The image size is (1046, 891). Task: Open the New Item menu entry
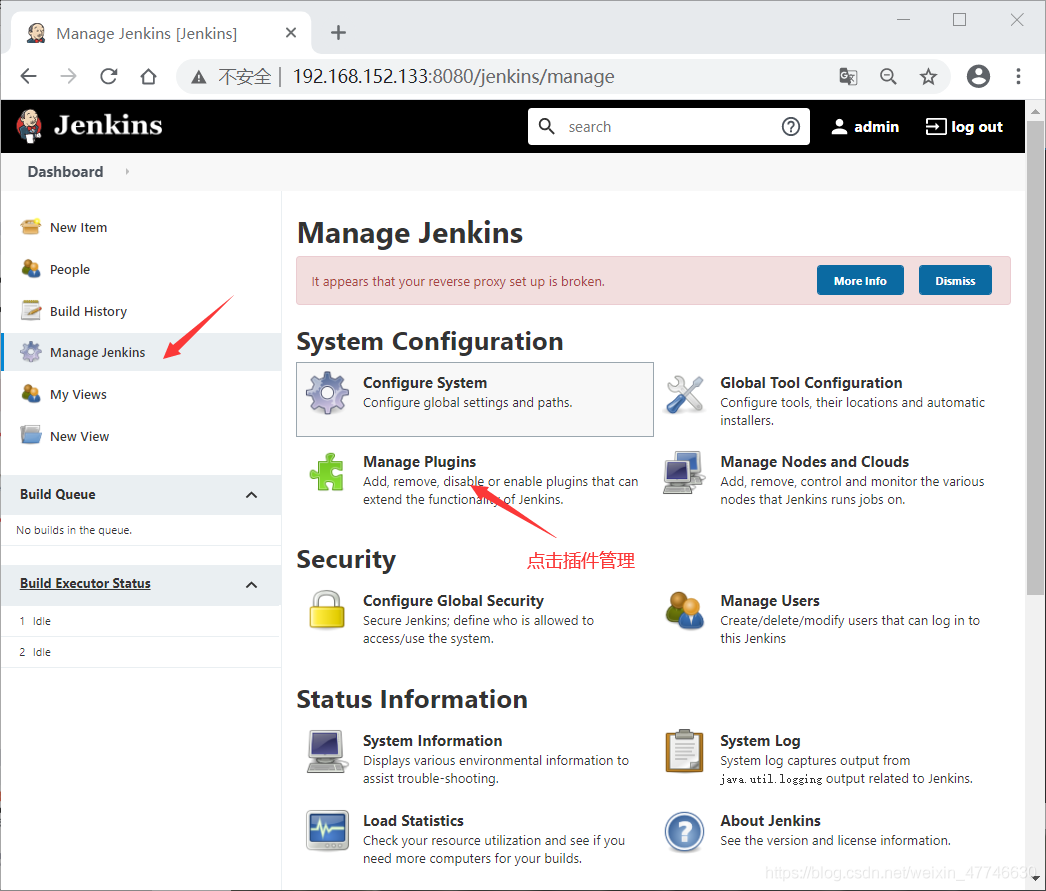coord(78,227)
